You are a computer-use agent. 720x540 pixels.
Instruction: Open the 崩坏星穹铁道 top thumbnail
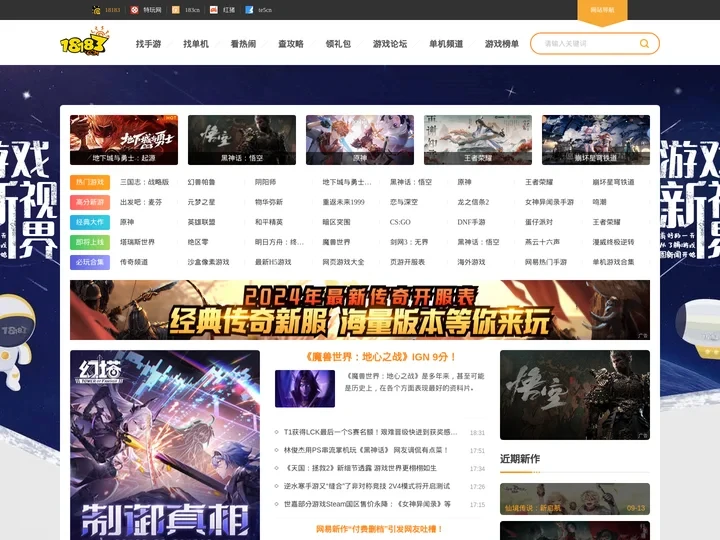point(596,140)
